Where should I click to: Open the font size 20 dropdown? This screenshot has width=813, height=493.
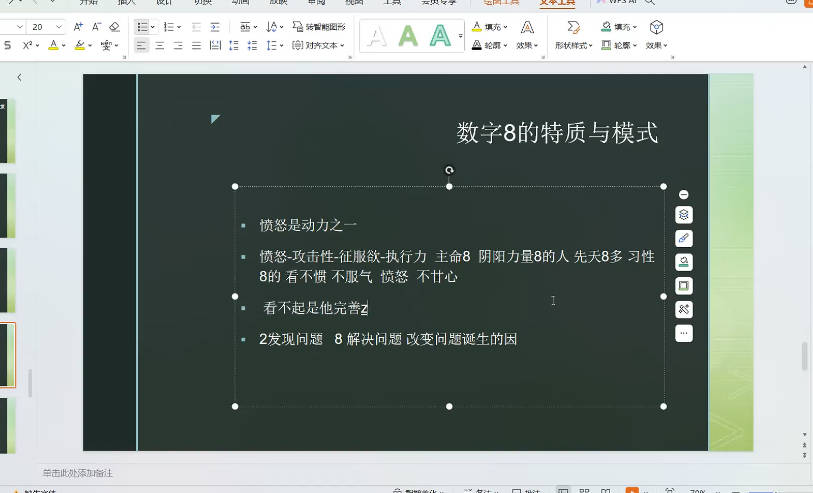pos(60,27)
